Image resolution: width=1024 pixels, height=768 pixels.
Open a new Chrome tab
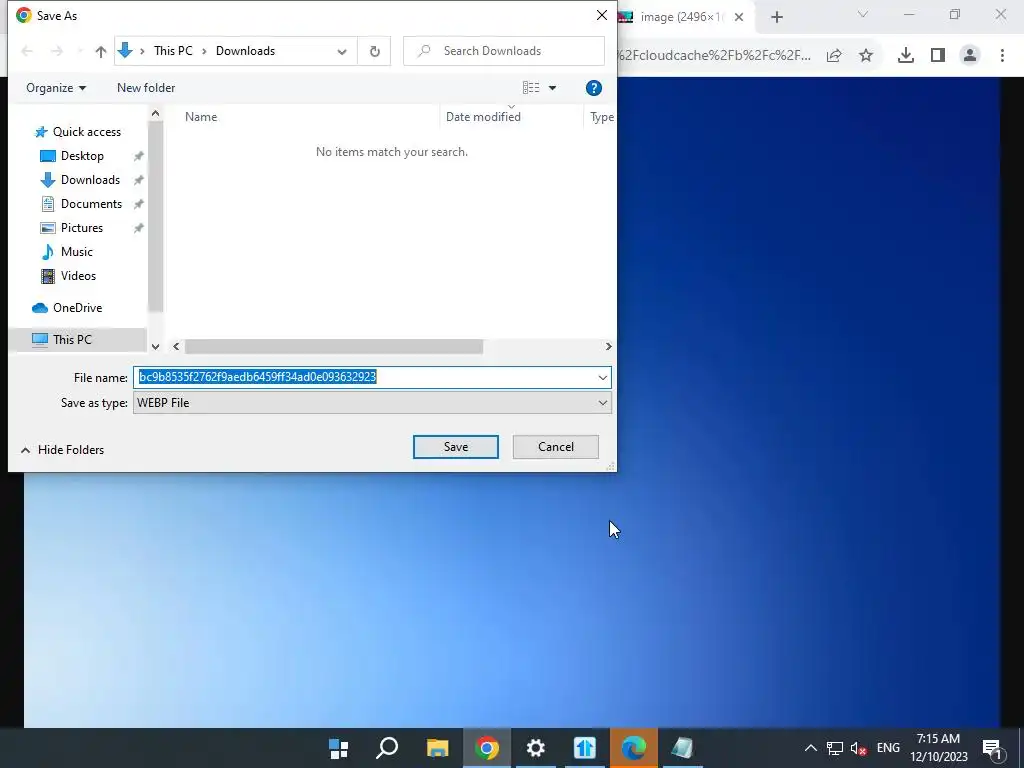[x=776, y=17]
